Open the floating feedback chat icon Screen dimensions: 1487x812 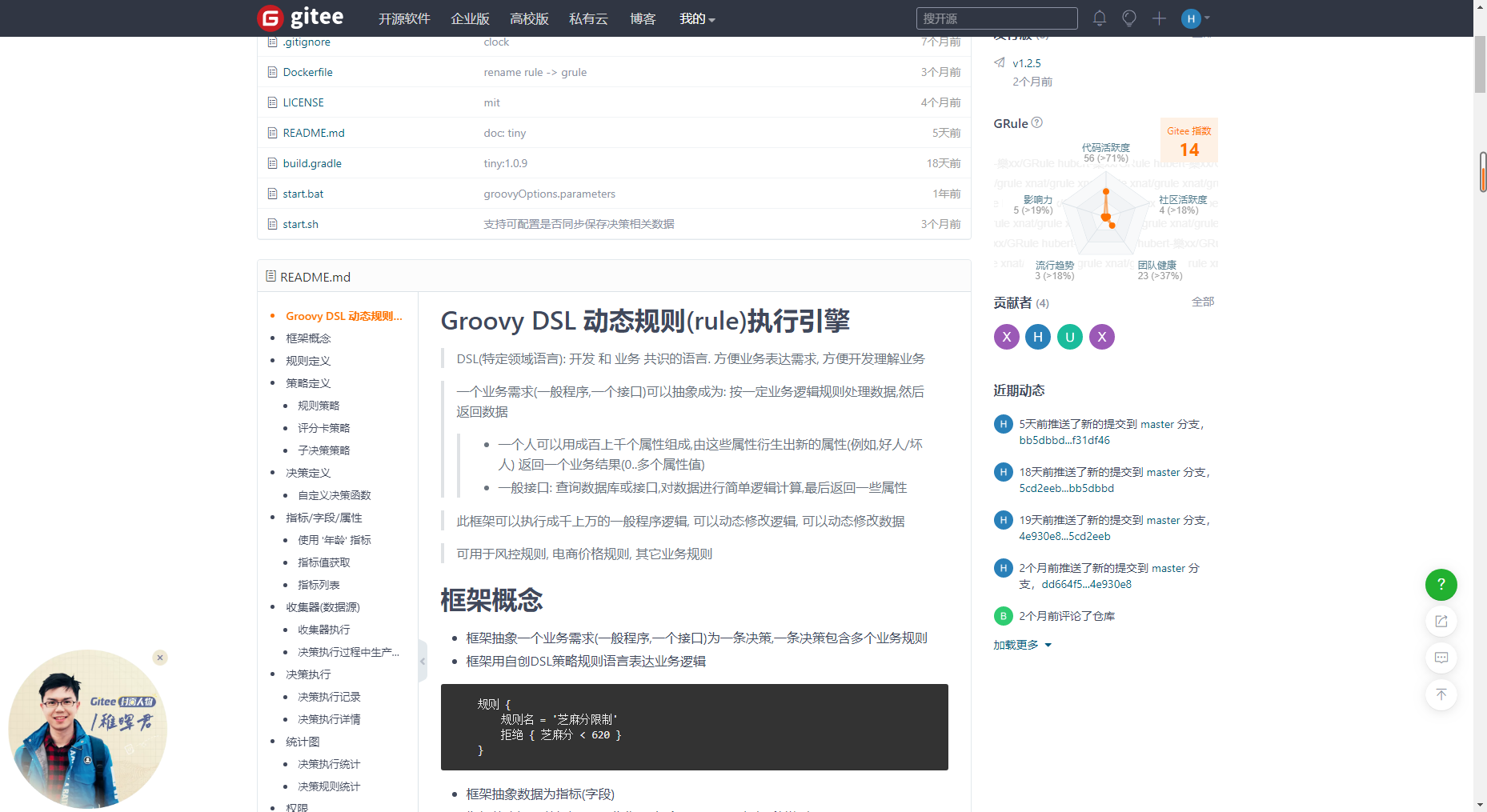pyautogui.click(x=1441, y=658)
